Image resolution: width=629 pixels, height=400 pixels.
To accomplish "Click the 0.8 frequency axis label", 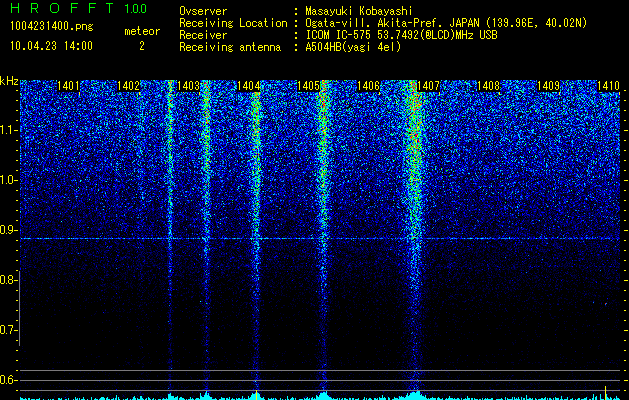I will pos(8,280).
